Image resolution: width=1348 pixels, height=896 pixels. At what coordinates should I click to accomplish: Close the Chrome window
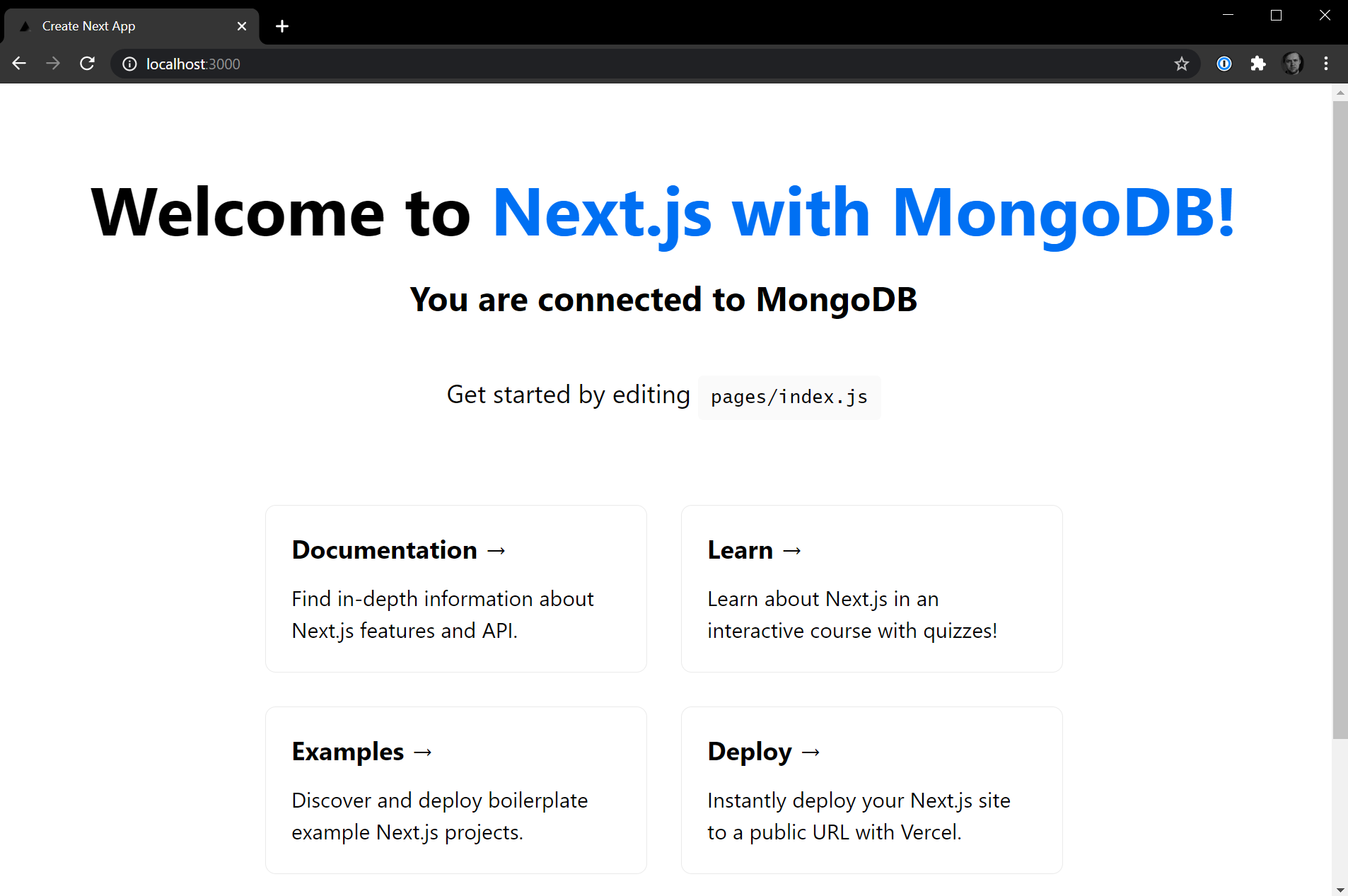(1325, 15)
